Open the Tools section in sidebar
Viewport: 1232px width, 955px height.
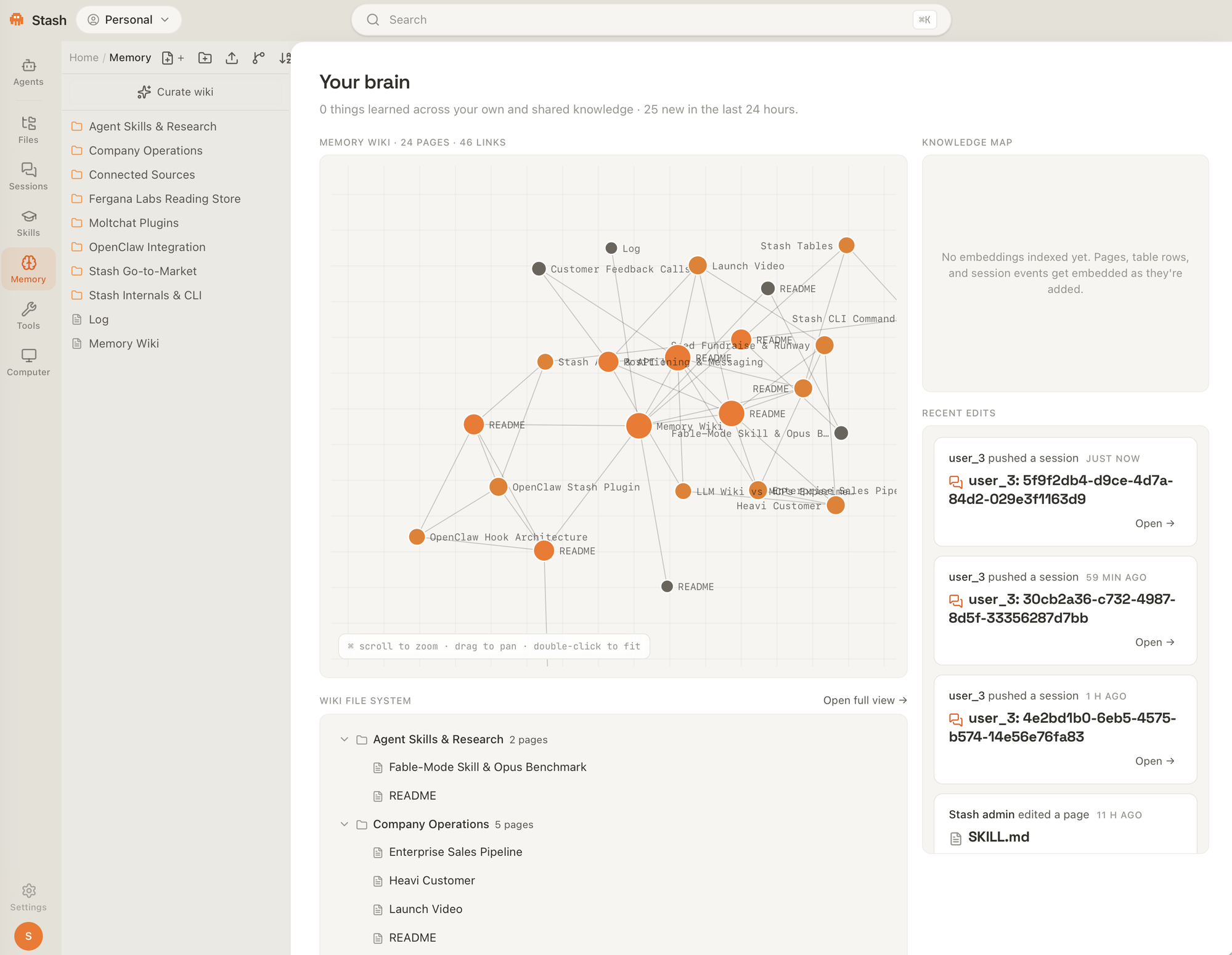(x=28, y=316)
